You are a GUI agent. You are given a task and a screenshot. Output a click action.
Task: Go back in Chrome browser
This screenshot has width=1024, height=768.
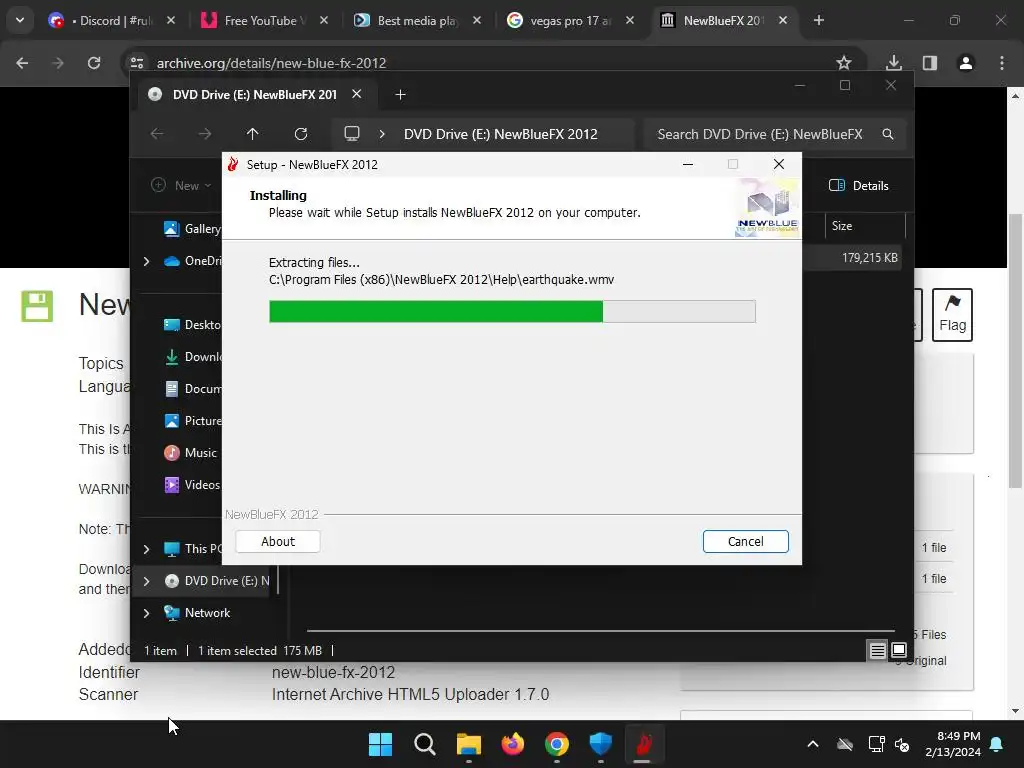(22, 63)
